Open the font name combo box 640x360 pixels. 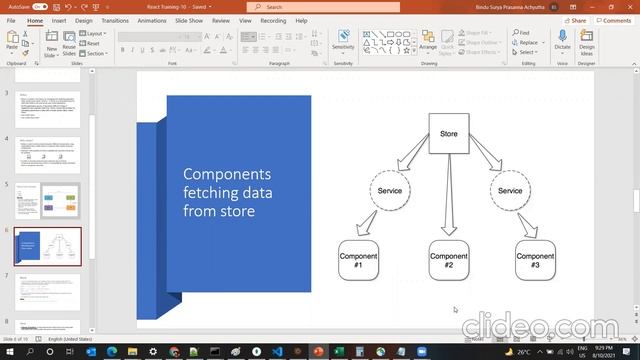pos(149,37)
